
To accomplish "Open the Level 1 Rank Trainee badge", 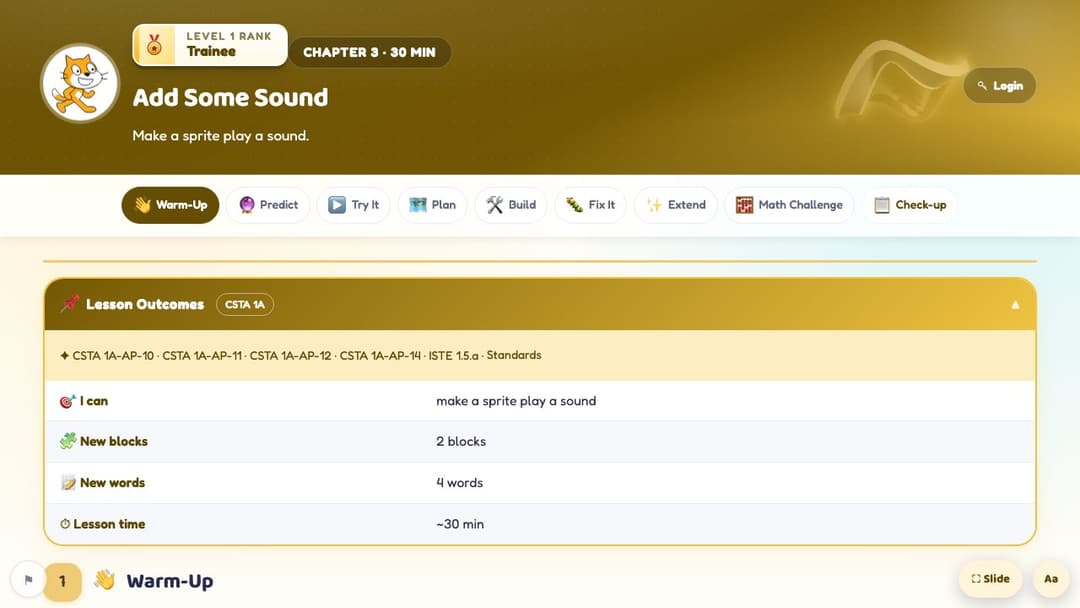I will pos(210,45).
